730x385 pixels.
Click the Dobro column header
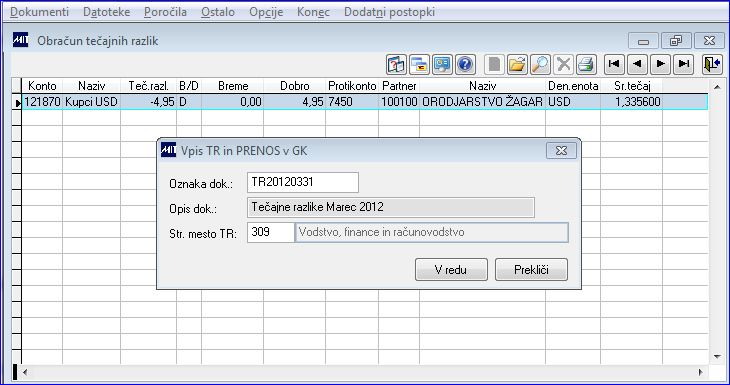(x=295, y=86)
